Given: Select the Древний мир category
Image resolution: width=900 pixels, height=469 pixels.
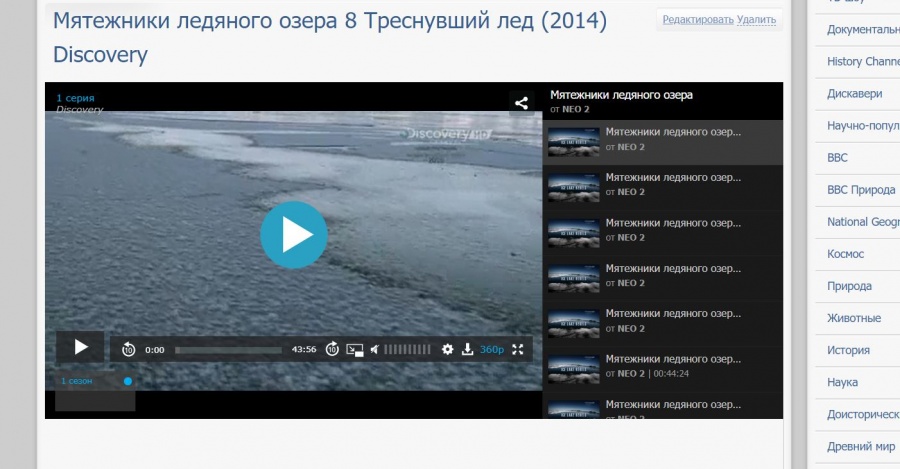Looking at the screenshot, I should coord(861,447).
